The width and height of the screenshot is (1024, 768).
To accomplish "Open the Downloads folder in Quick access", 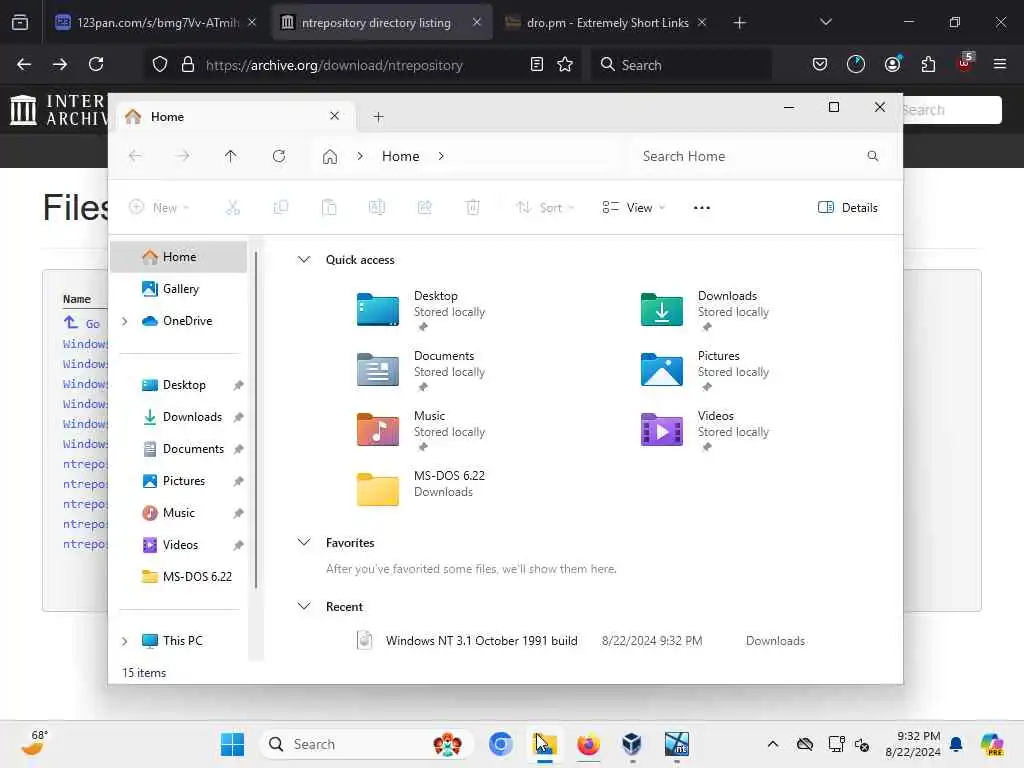I will click(x=705, y=310).
